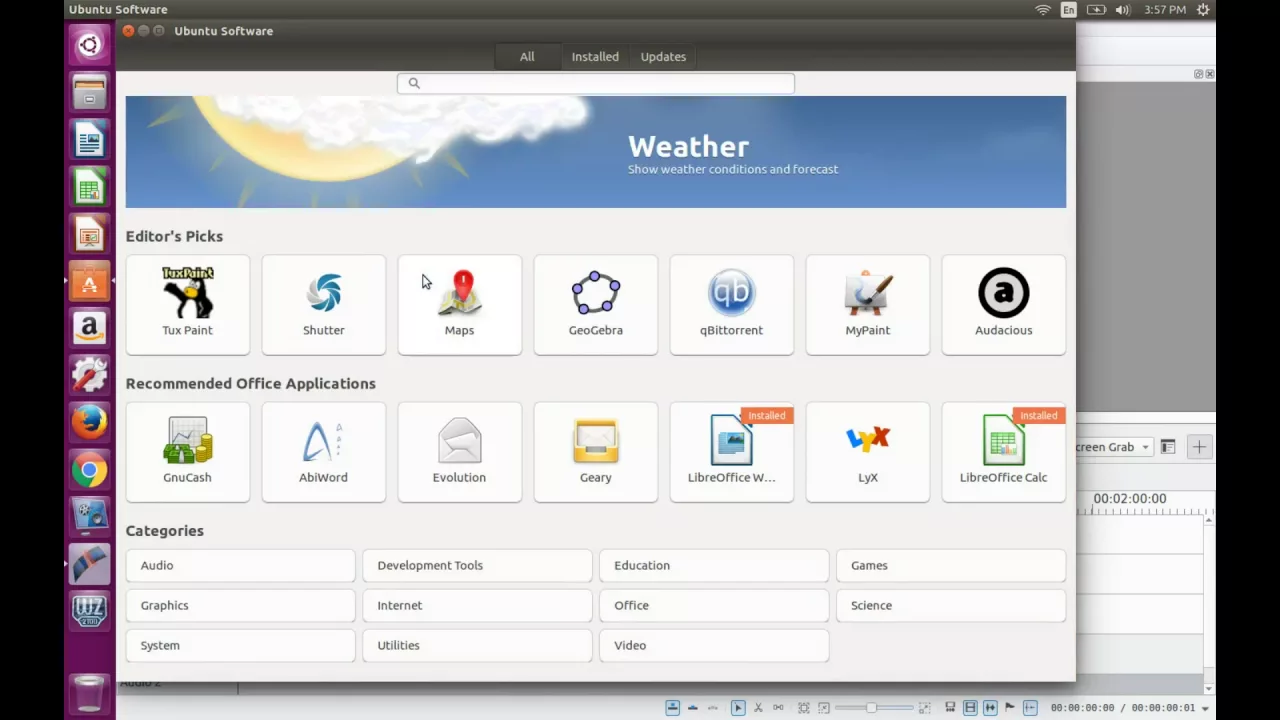
Task: Open the Tux Paint app tile
Action: coord(187,305)
